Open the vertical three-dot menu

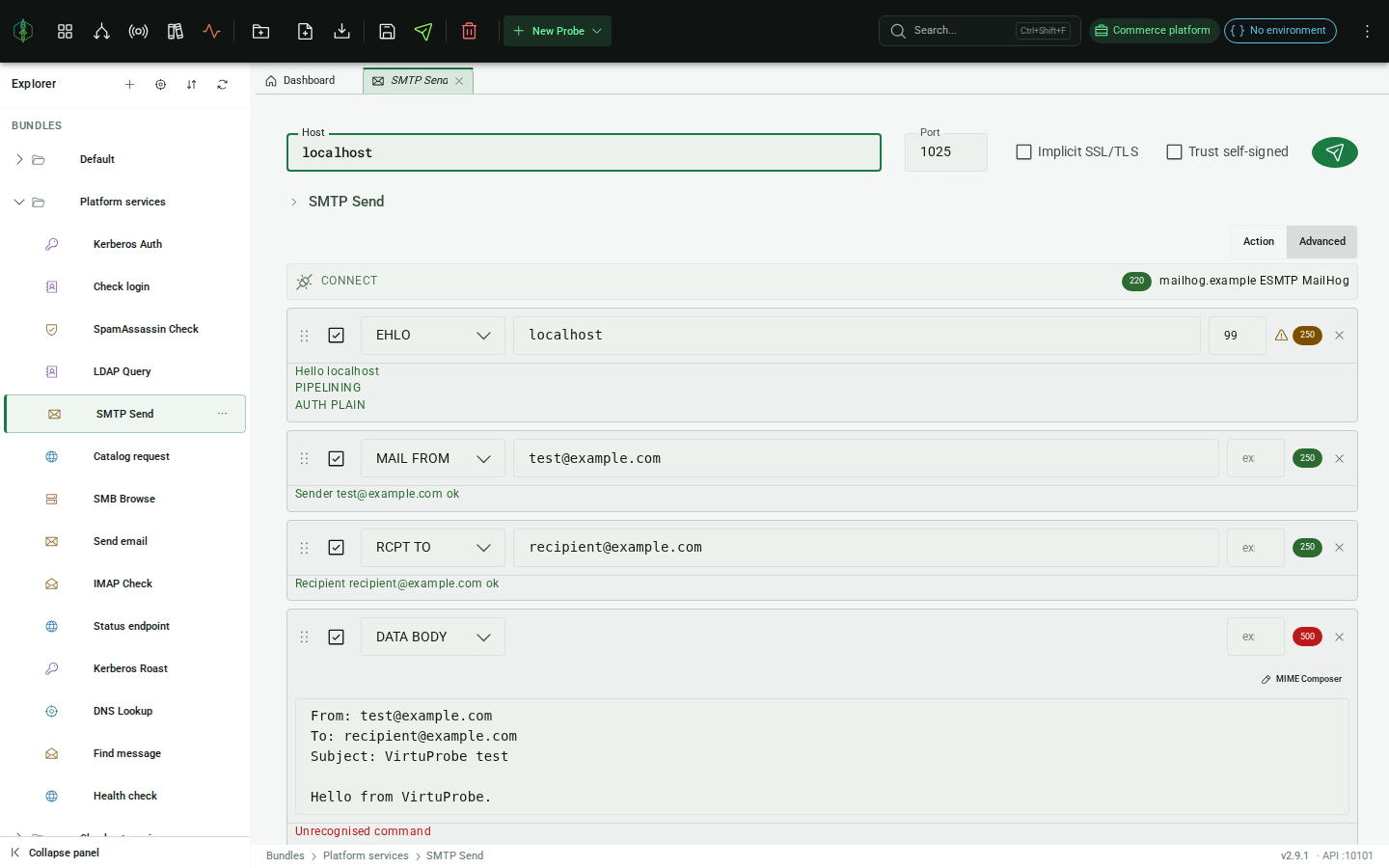pos(1367,31)
